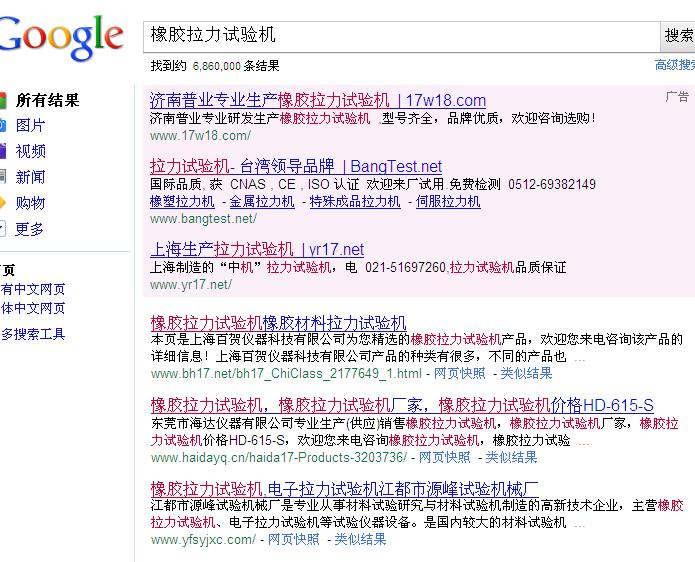This screenshot has height=562, width=695.
Task: Filter by 所有中文网页
Action: pyautogui.click(x=33, y=289)
